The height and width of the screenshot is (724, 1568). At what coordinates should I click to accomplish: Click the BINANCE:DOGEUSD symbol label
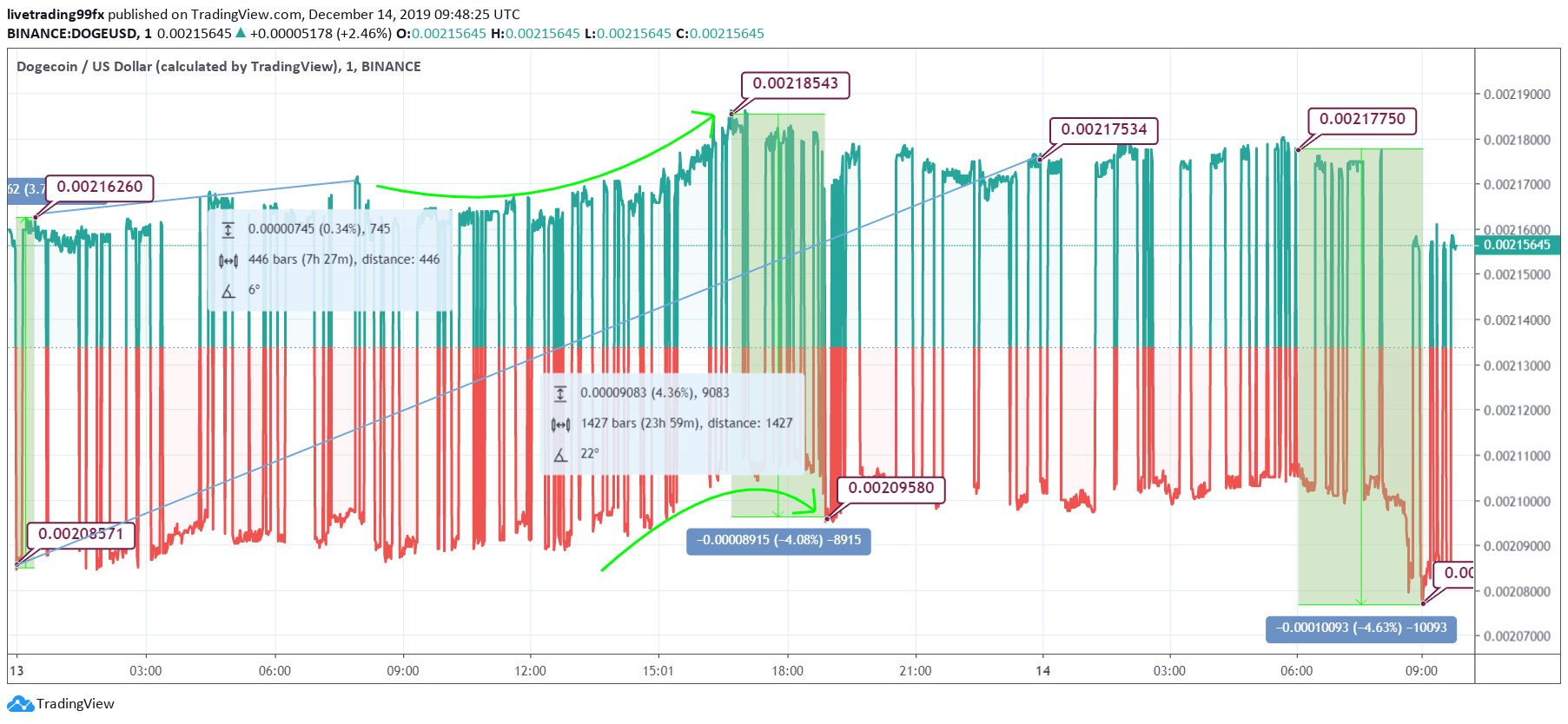click(72, 34)
